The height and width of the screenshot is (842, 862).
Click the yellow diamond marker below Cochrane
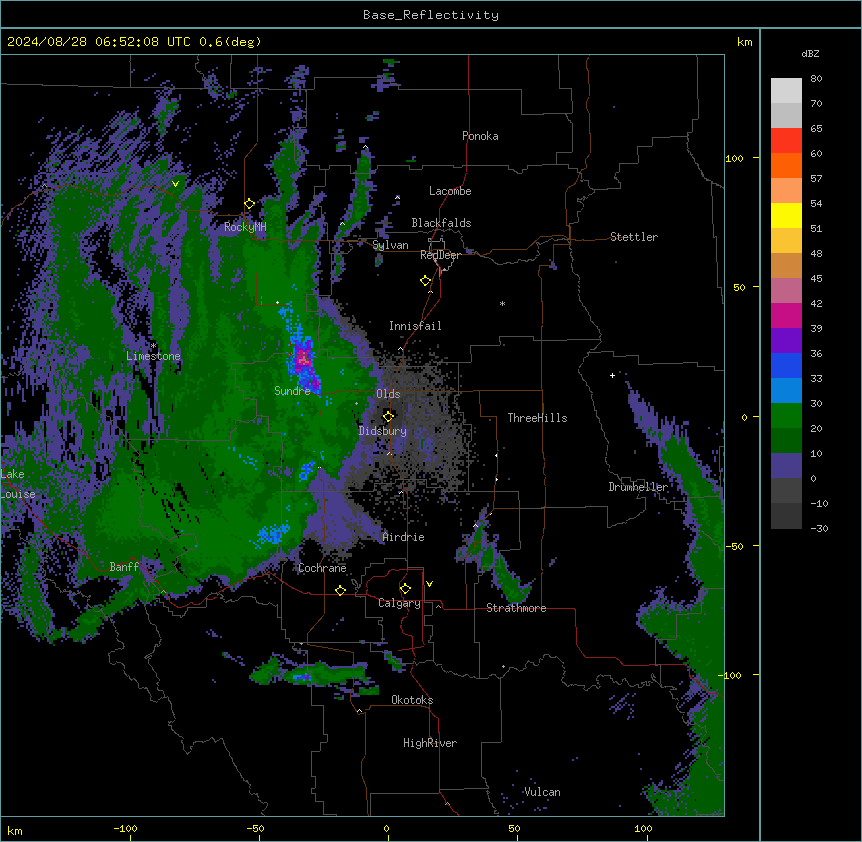click(x=340, y=590)
